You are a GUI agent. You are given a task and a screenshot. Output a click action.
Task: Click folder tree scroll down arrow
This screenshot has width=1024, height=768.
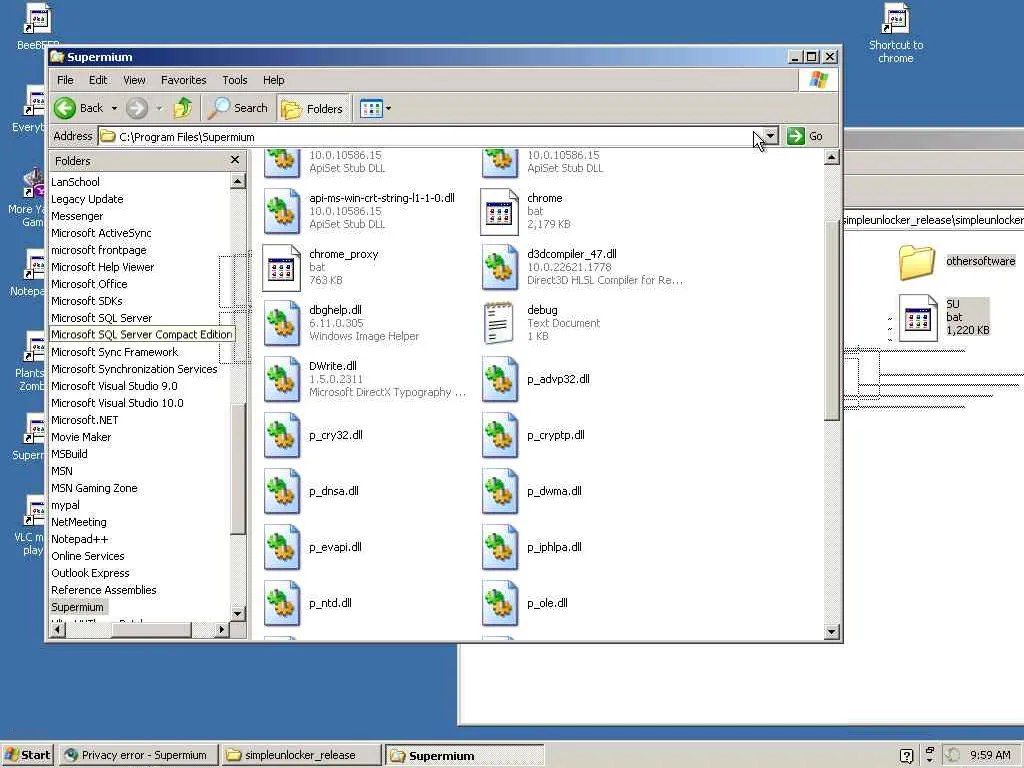coord(238,614)
